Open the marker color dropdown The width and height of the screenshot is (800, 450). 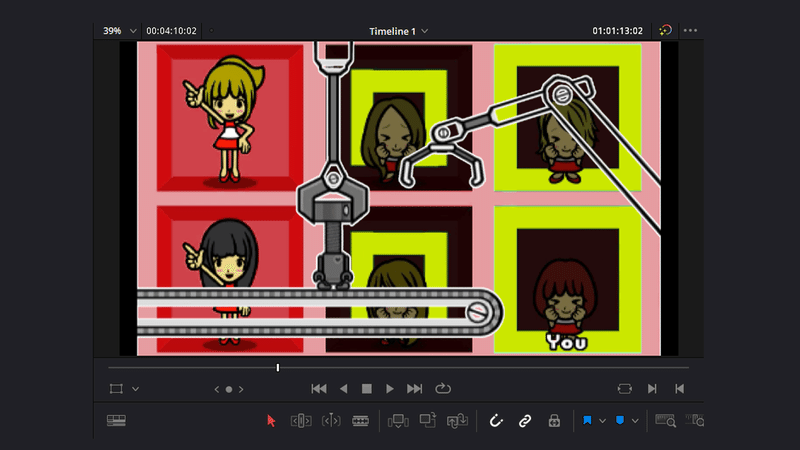pos(635,421)
